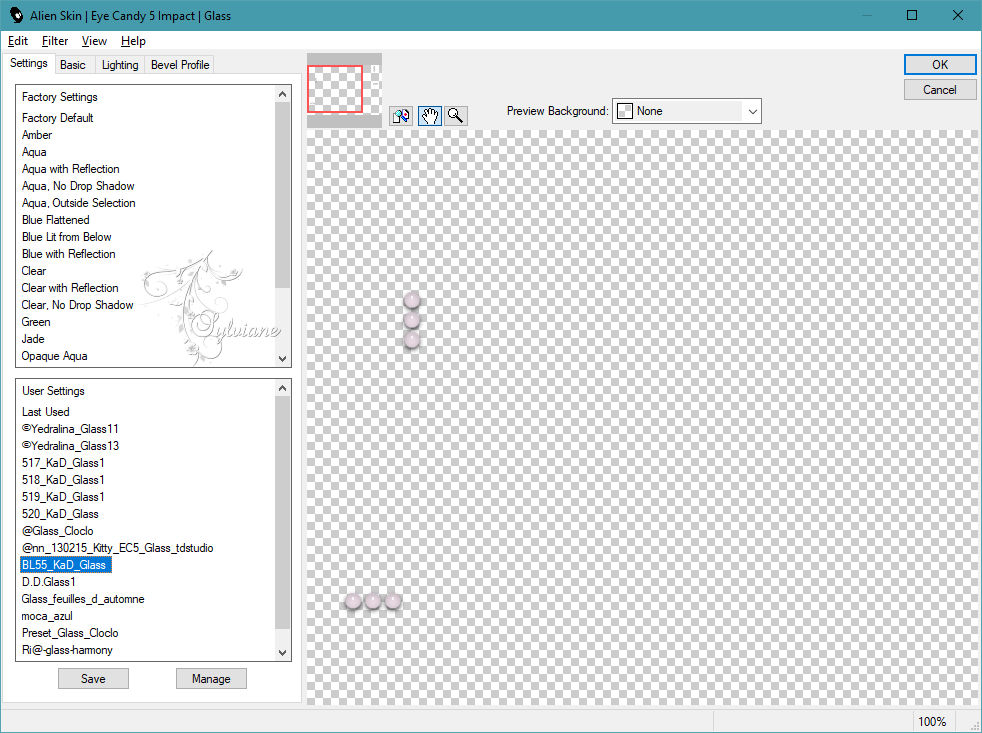Maximize the Eye Candy window

(x=912, y=15)
